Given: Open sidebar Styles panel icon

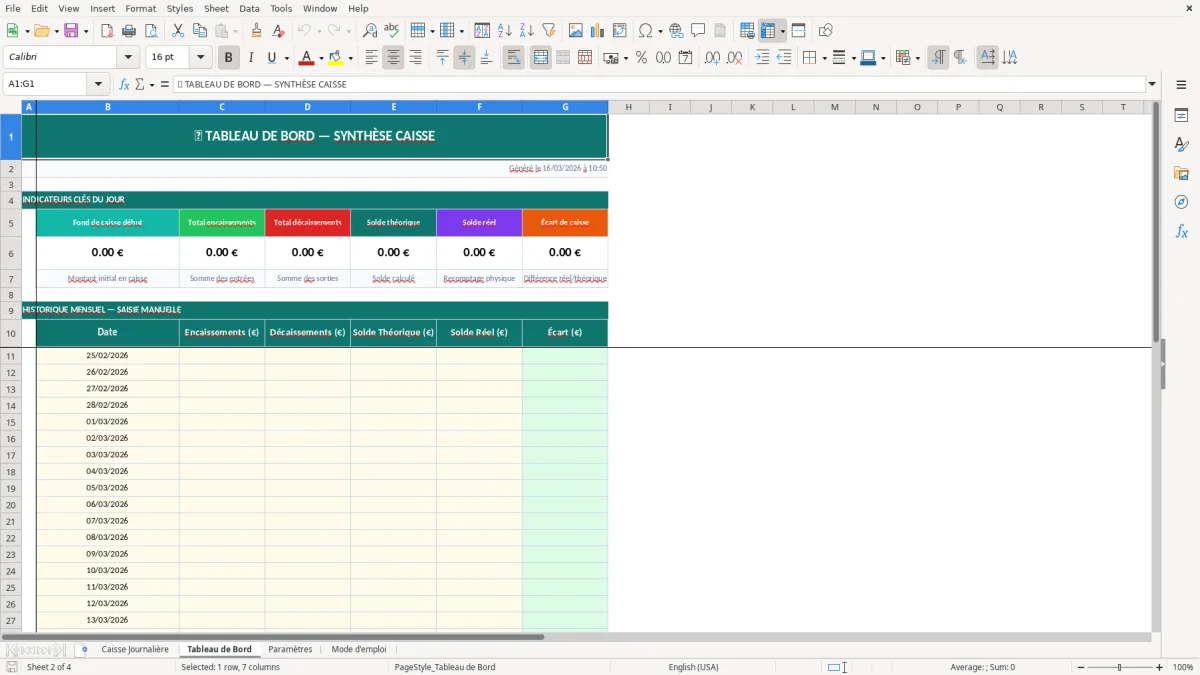Looking at the screenshot, I should click(x=1181, y=145).
